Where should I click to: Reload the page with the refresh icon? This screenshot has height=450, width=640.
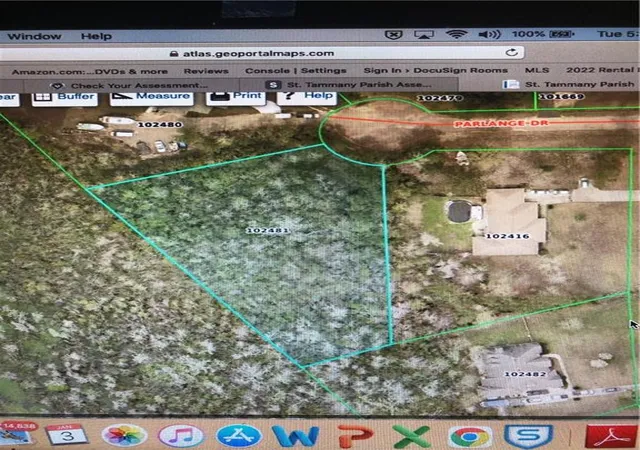pos(511,52)
